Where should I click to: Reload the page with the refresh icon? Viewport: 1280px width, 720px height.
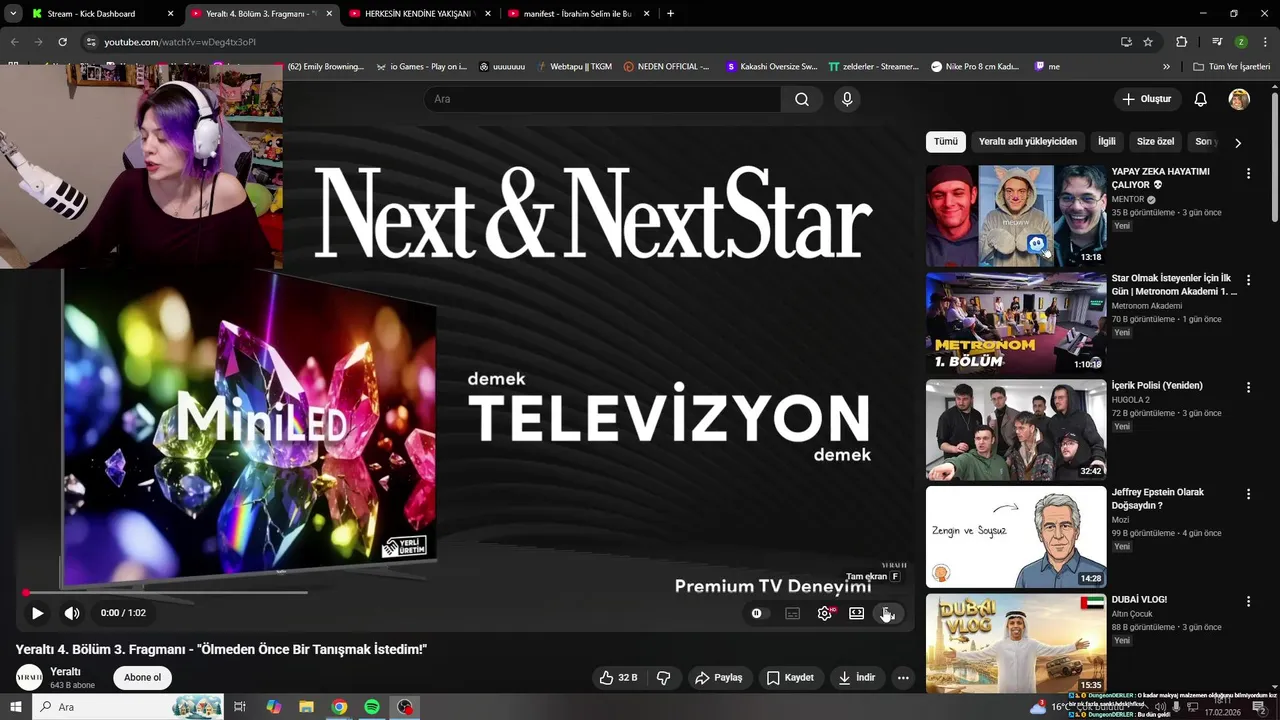62,42
